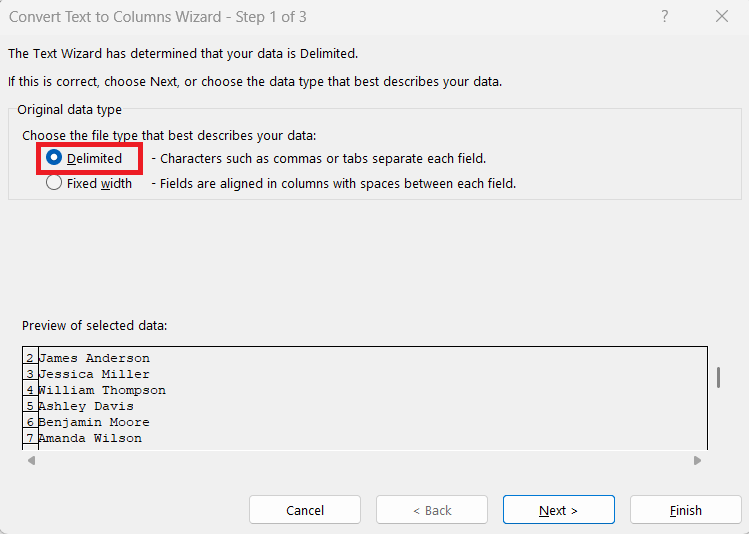Click the preview vertical scrollbar thumb
749x534 pixels.
718,377
